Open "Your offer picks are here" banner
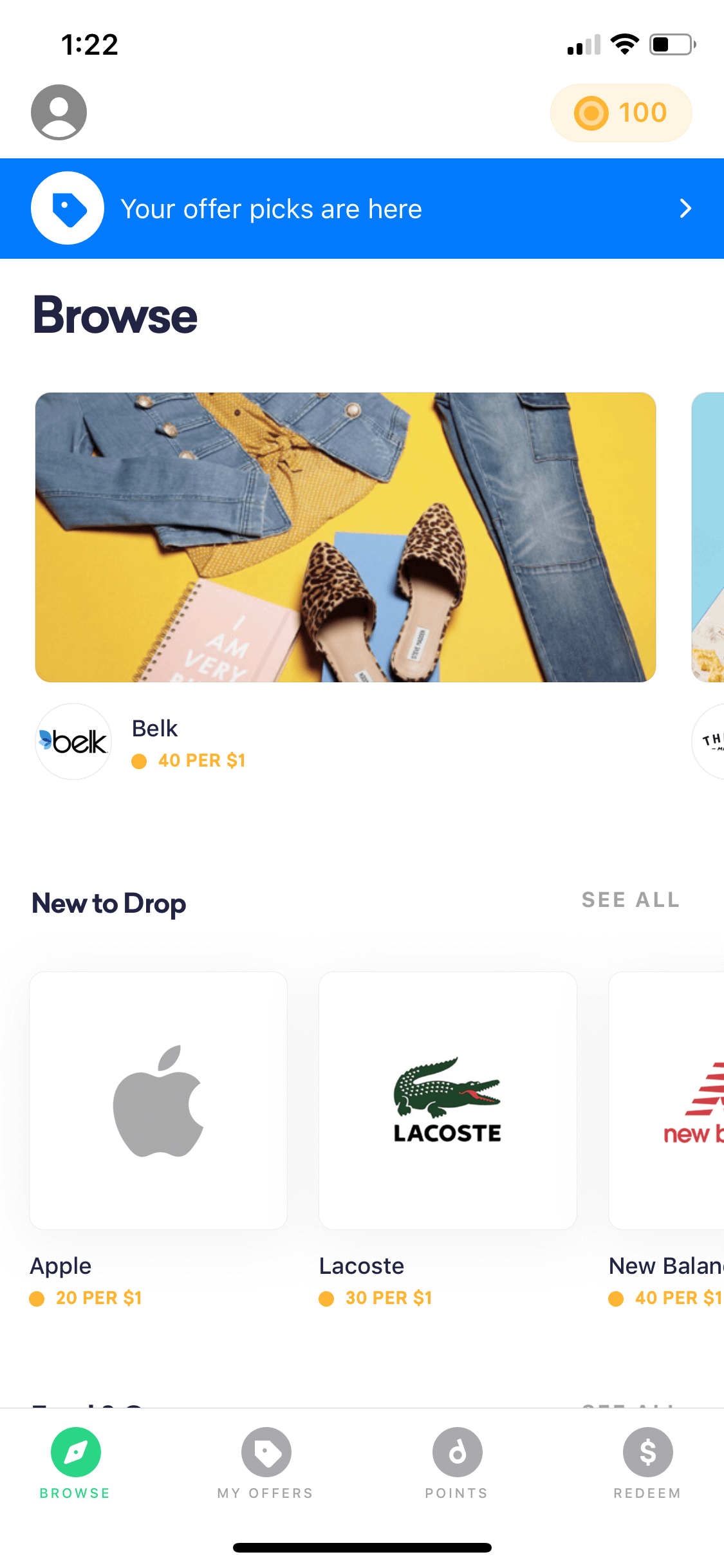This screenshot has height=1568, width=724. pos(362,209)
